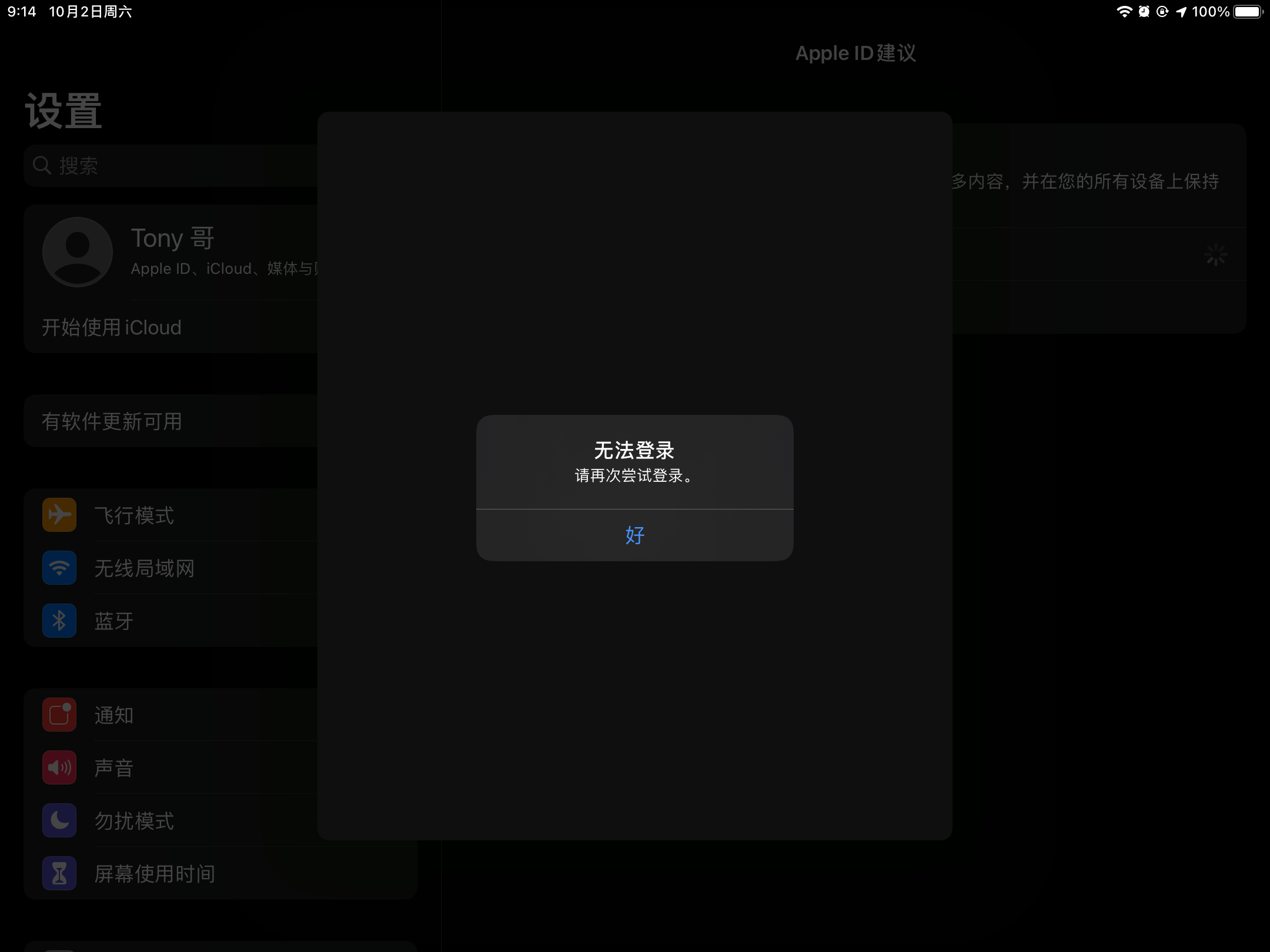Open Do Not Disturb moon icon
1270x952 pixels.
pos(59,820)
